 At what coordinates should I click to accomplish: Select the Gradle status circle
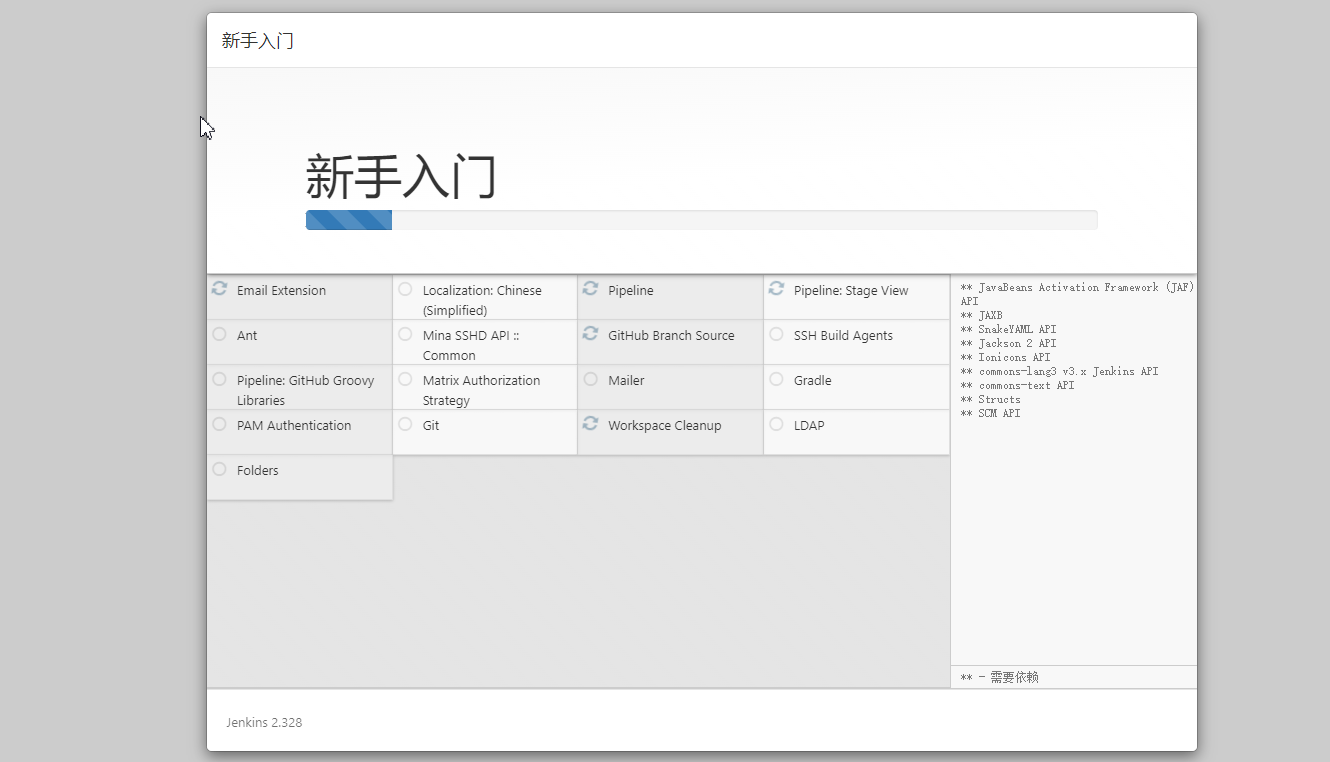777,379
